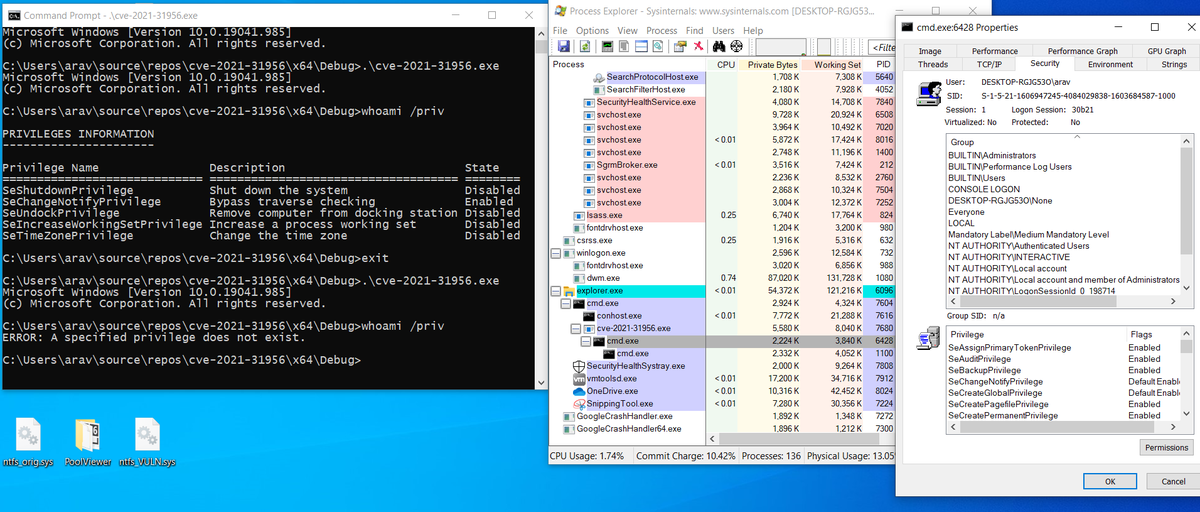Click the binoculars Find Handle icon
Screen dimensions: 1200x512
(719, 46)
